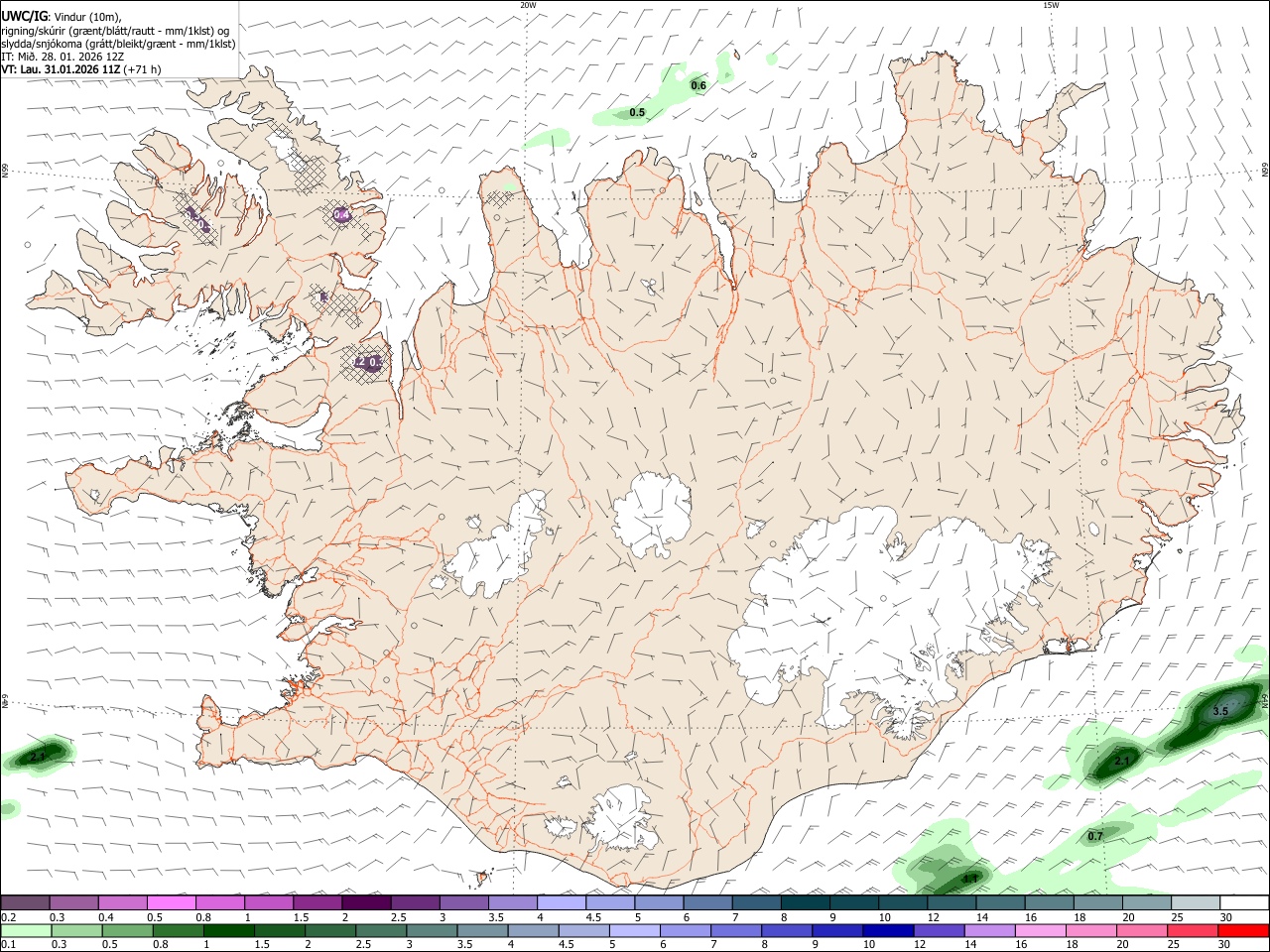Select the rigning/skúrir legend description line
The width and height of the screenshot is (1270, 952).
click(x=114, y=31)
